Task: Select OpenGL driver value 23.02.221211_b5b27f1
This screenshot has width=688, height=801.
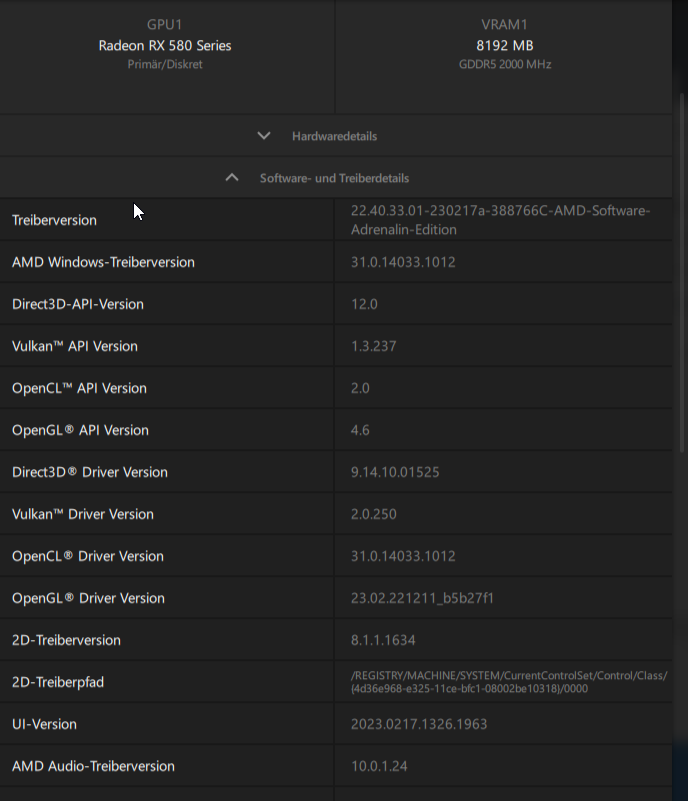Action: point(422,598)
